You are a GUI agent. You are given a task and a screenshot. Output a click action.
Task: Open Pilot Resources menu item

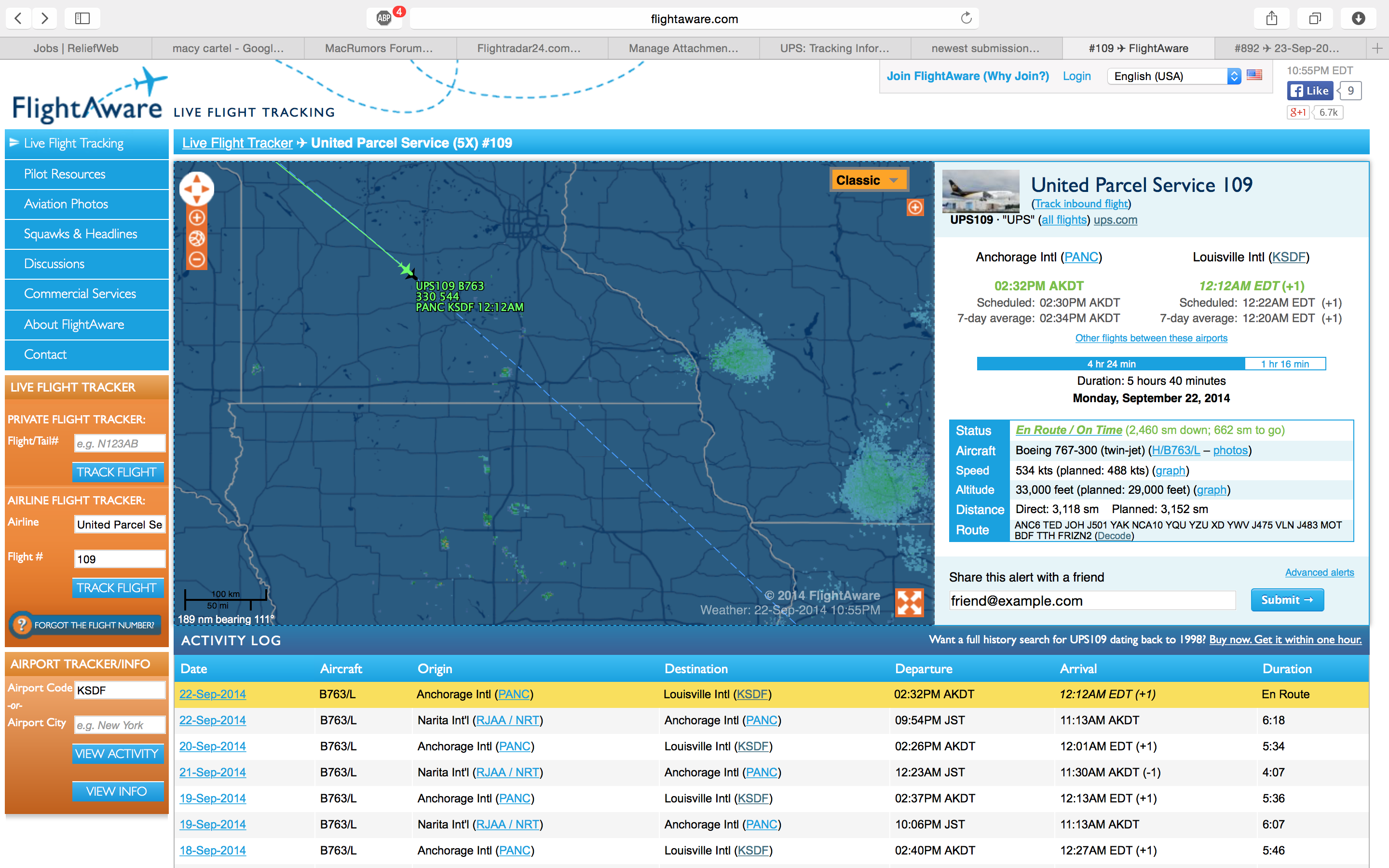click(x=87, y=174)
